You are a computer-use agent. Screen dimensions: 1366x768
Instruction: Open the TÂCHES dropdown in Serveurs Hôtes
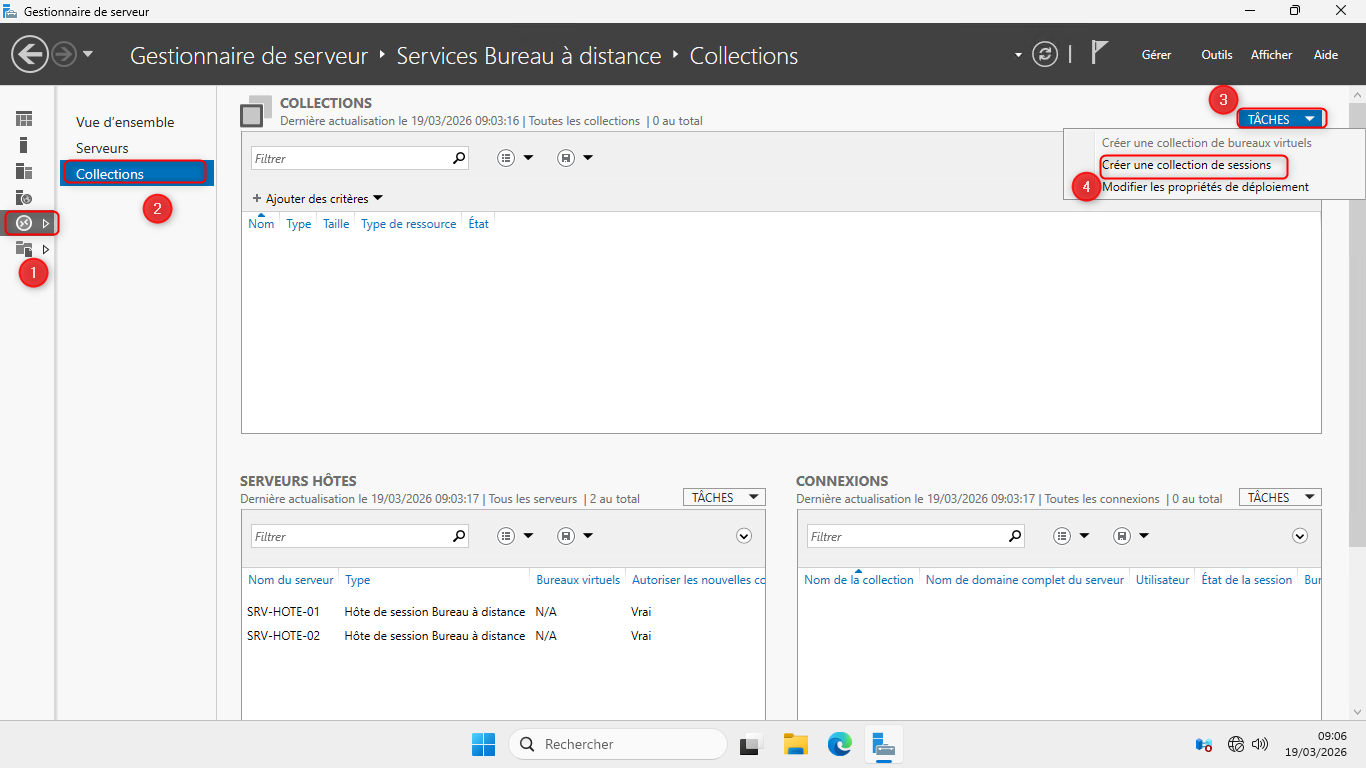(723, 497)
